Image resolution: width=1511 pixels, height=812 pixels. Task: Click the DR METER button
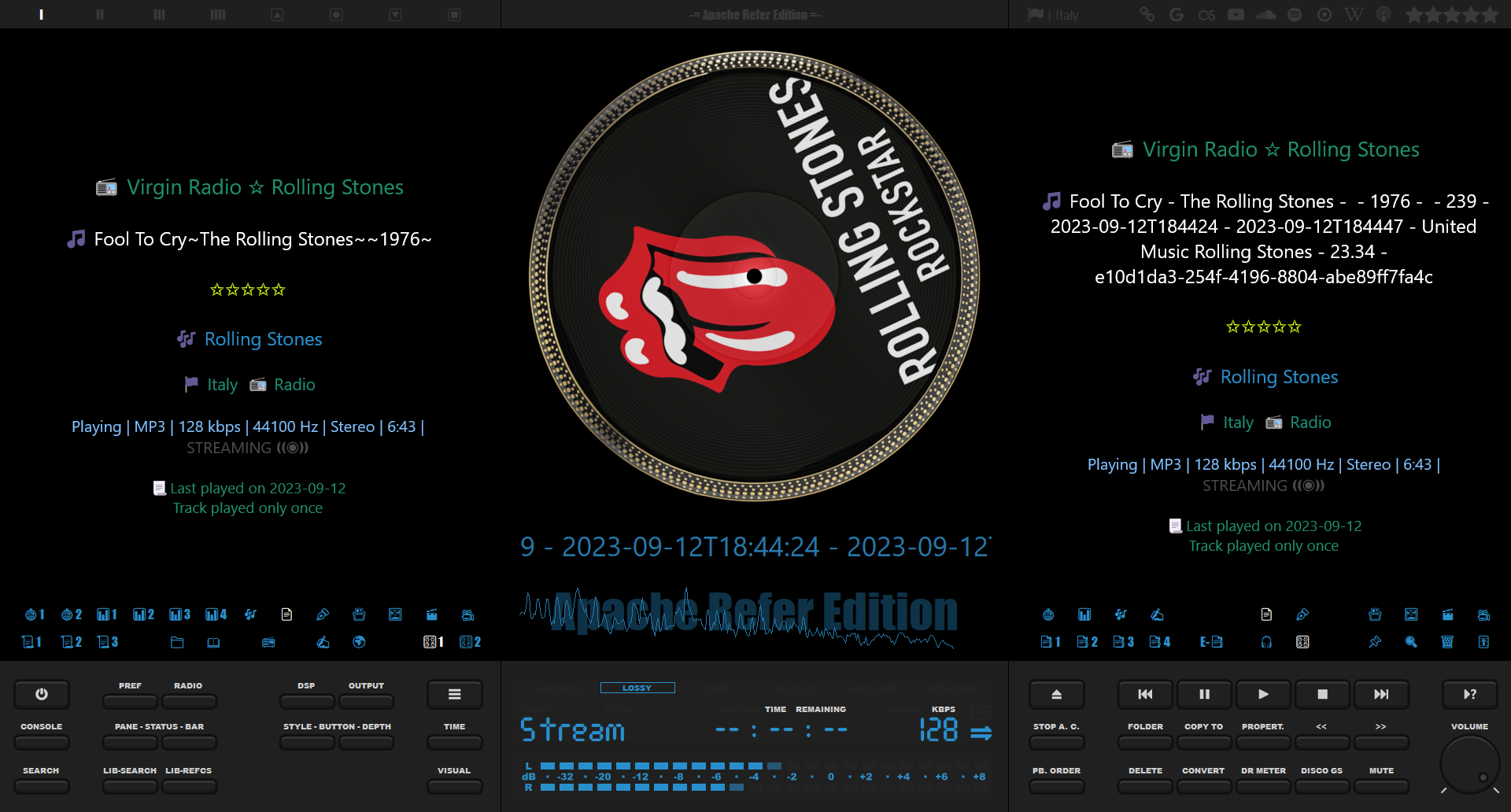[x=1264, y=786]
